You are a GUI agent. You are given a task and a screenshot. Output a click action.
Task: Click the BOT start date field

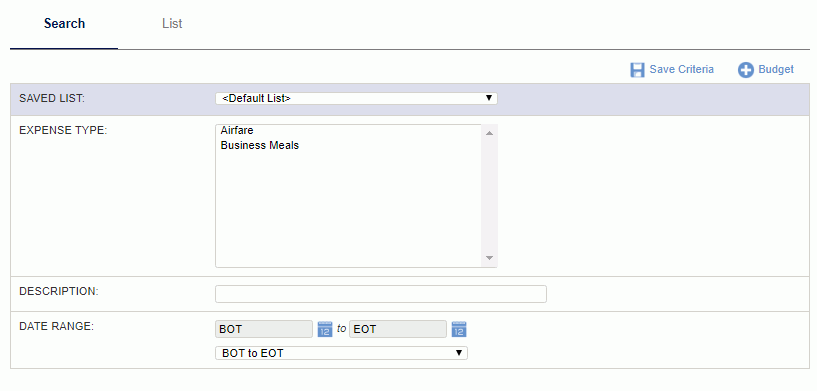[264, 329]
